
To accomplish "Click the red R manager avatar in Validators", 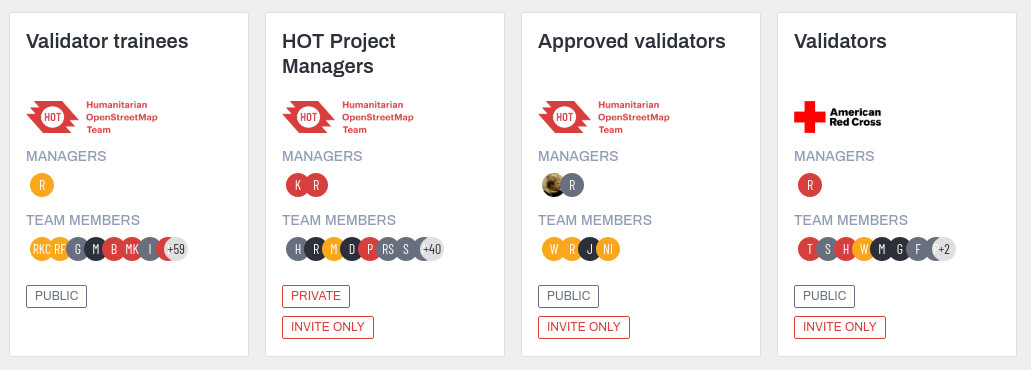I will 810,185.
